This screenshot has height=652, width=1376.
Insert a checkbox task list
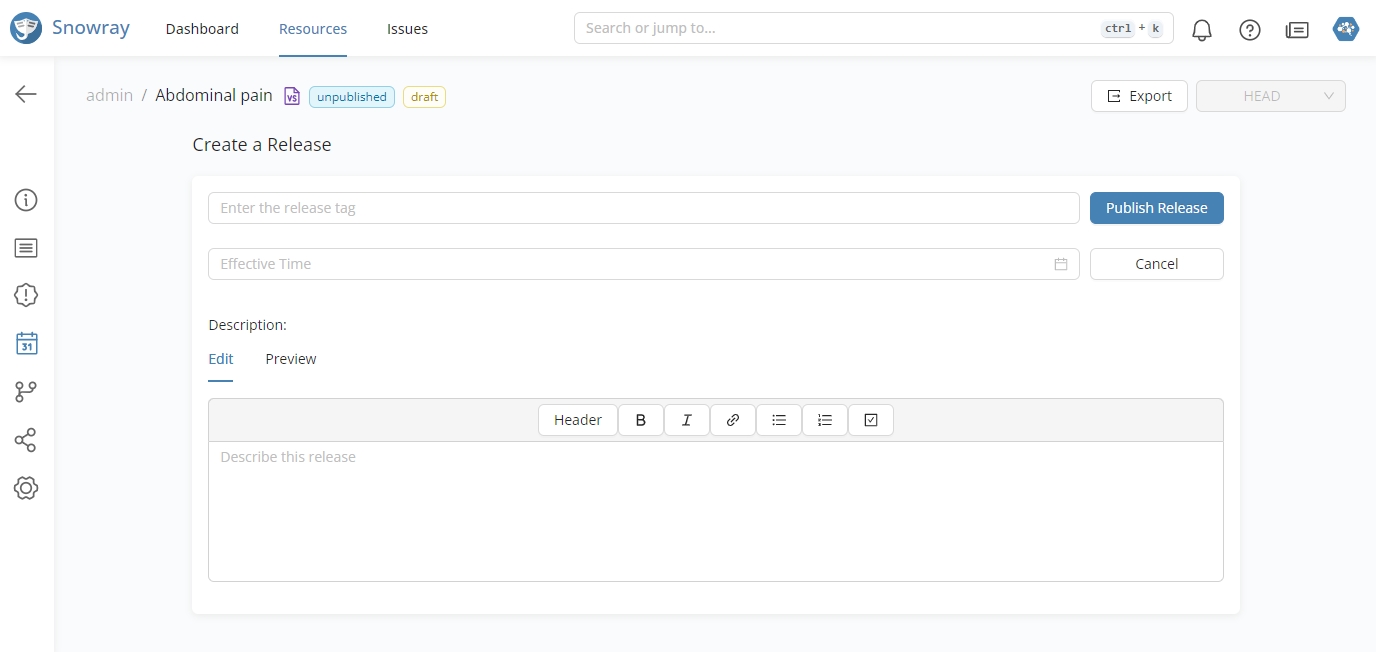point(871,420)
